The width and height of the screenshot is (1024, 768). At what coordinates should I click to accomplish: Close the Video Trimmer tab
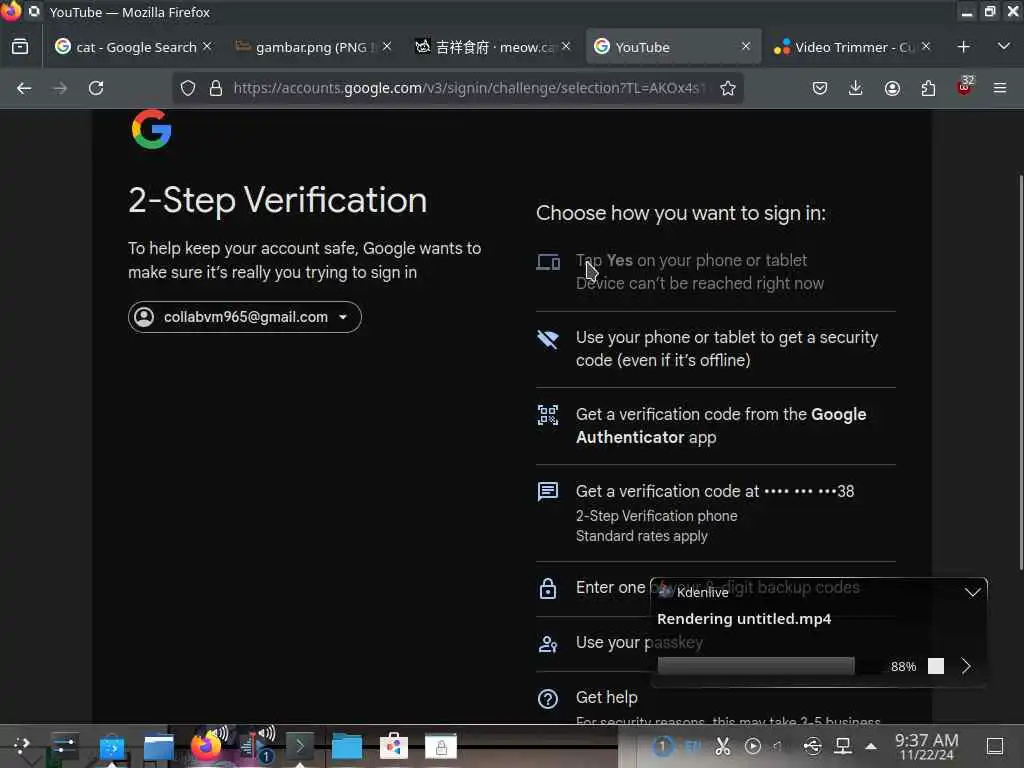tap(925, 46)
